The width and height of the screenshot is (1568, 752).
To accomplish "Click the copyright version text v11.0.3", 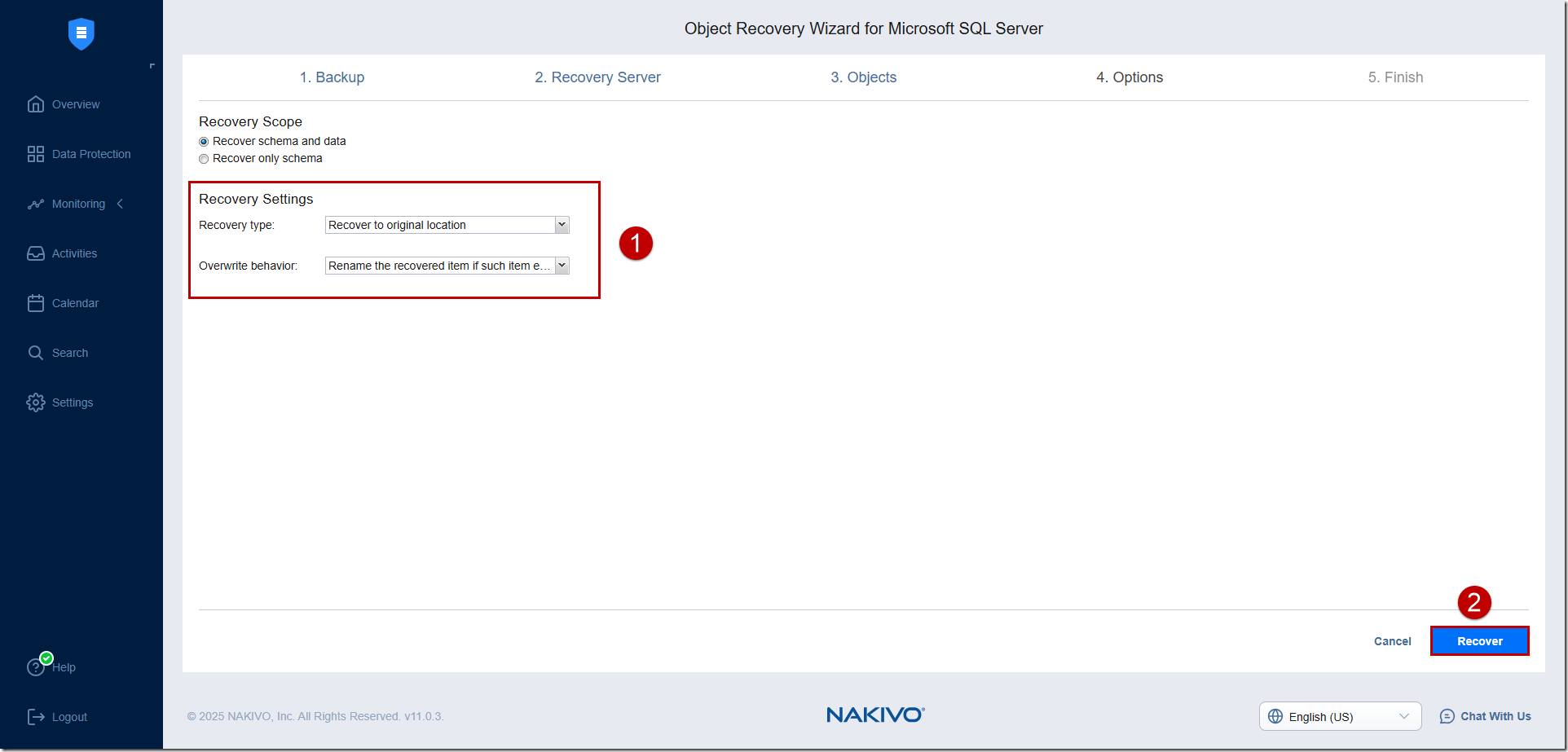I will (x=424, y=716).
